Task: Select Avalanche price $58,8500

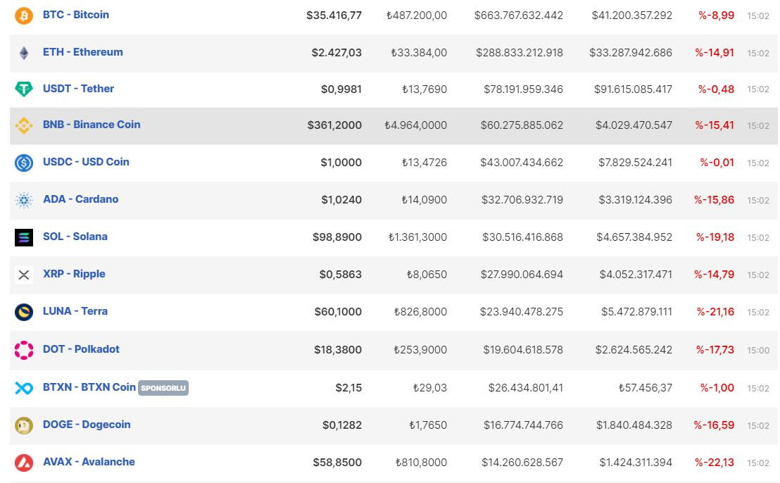Action: pyautogui.click(x=337, y=463)
